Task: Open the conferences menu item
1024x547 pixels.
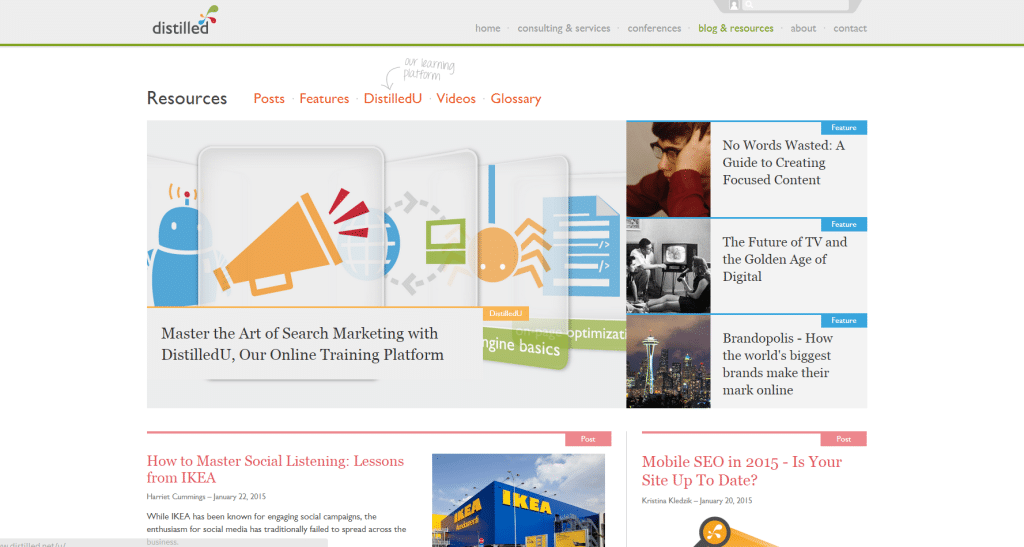Action: [654, 28]
